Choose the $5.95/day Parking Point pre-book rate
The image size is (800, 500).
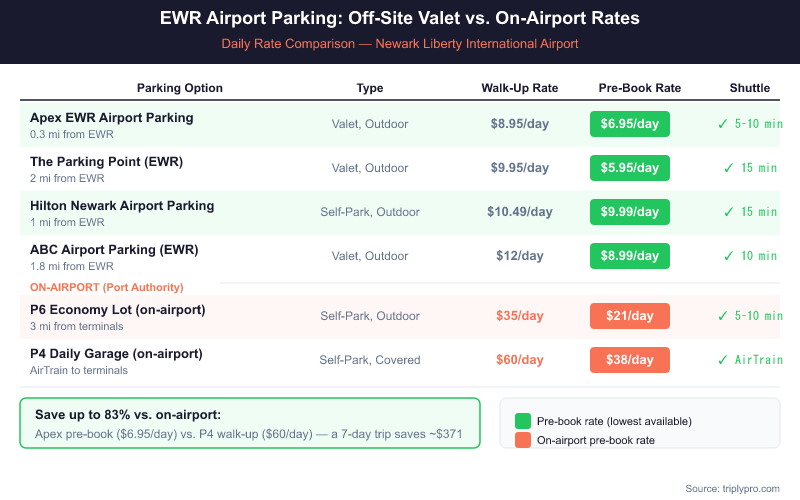pyautogui.click(x=630, y=168)
